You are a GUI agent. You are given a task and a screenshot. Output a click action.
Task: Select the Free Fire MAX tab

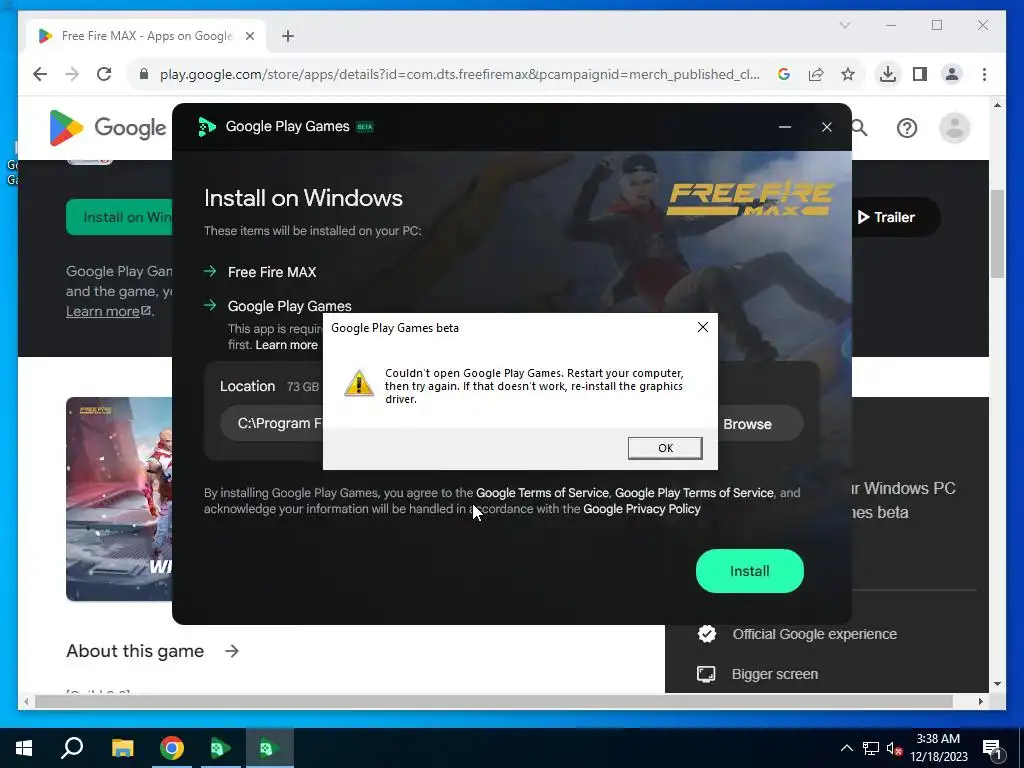point(146,36)
